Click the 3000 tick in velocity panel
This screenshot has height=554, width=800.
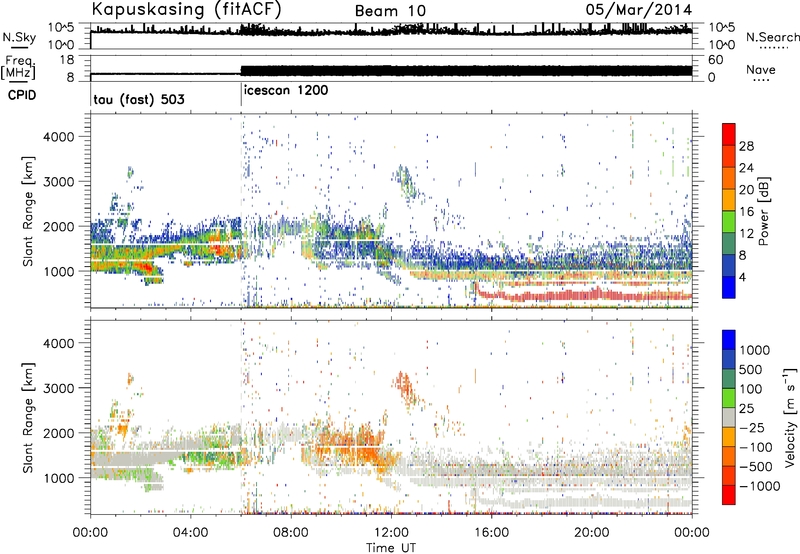click(x=58, y=388)
